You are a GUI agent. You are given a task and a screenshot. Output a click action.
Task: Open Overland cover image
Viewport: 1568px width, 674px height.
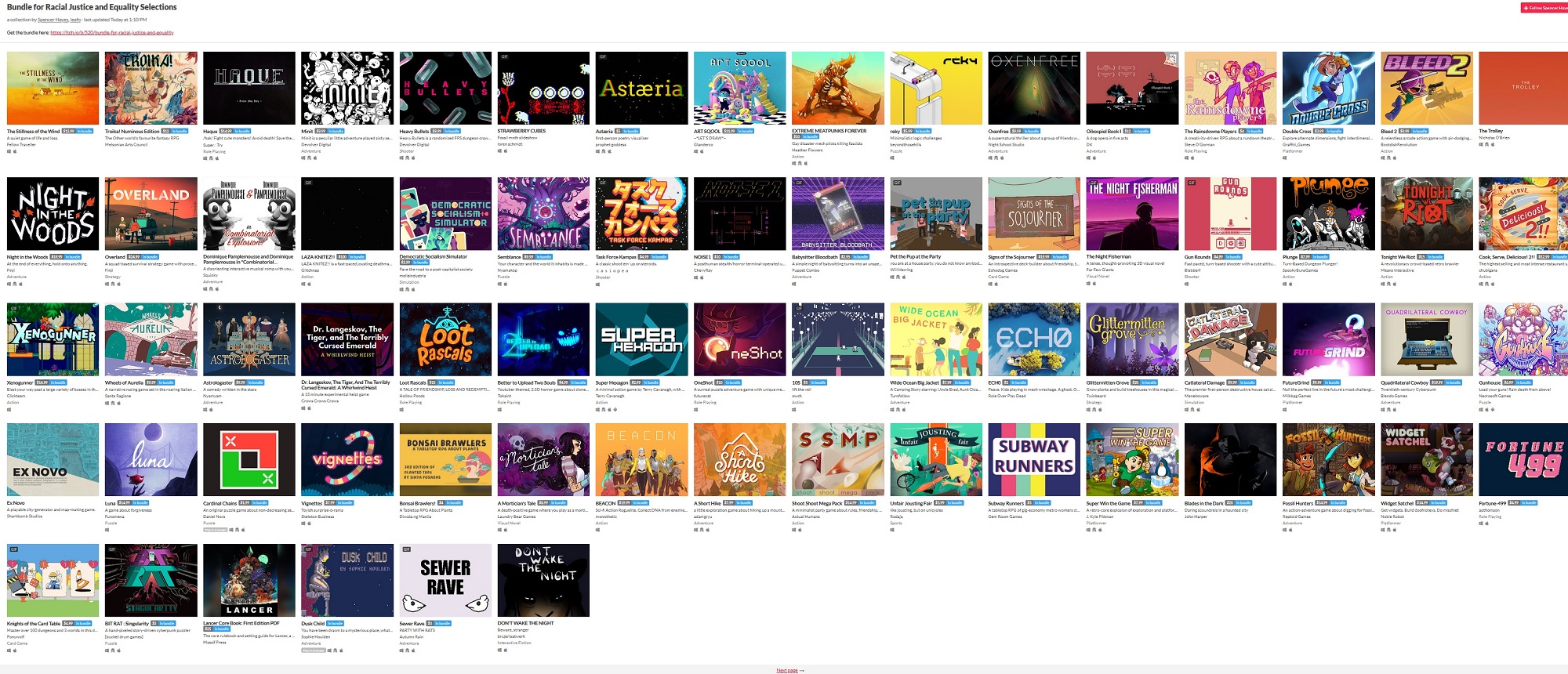tap(151, 214)
